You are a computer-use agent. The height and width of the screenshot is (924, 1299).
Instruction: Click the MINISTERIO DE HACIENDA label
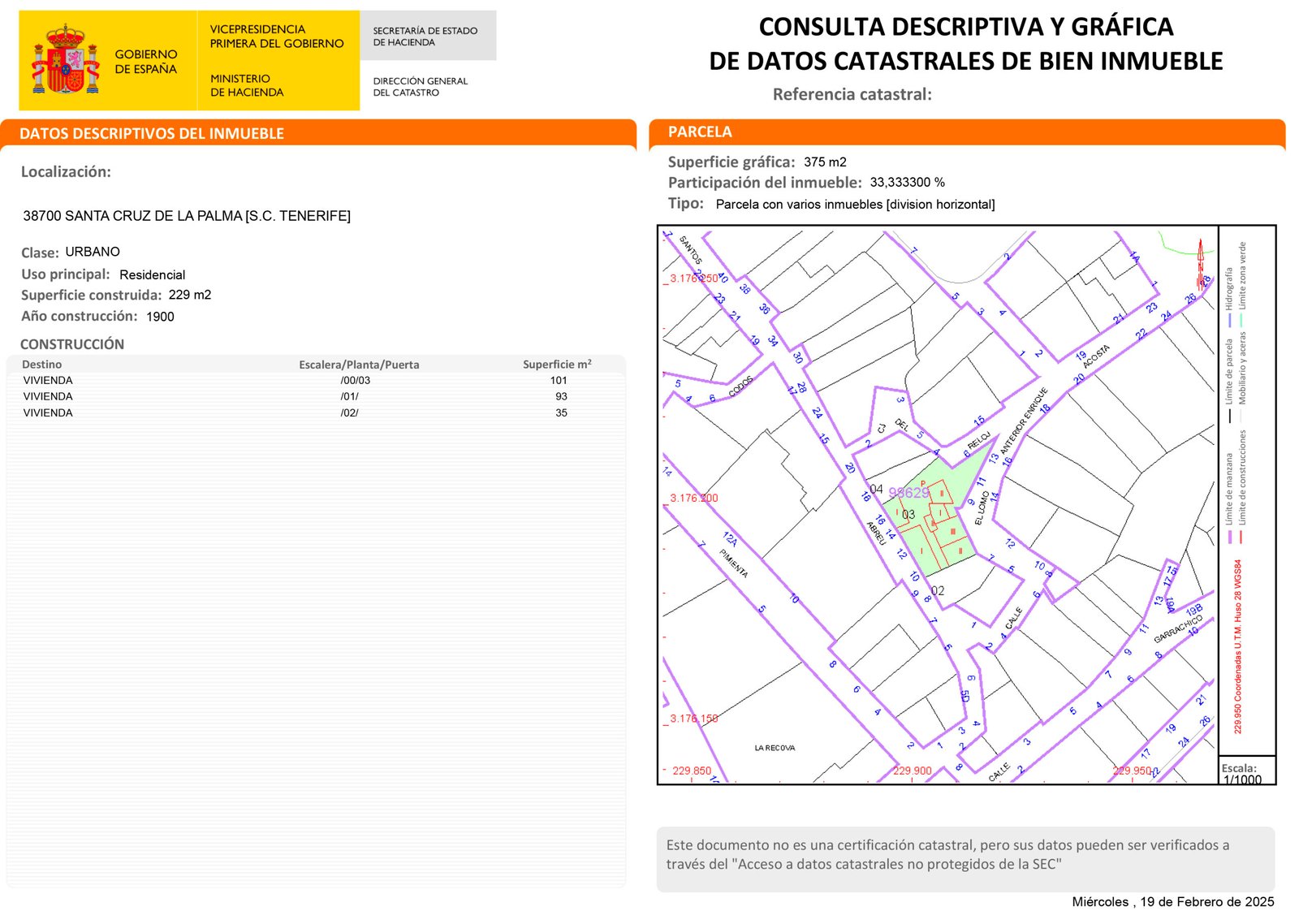tap(247, 85)
